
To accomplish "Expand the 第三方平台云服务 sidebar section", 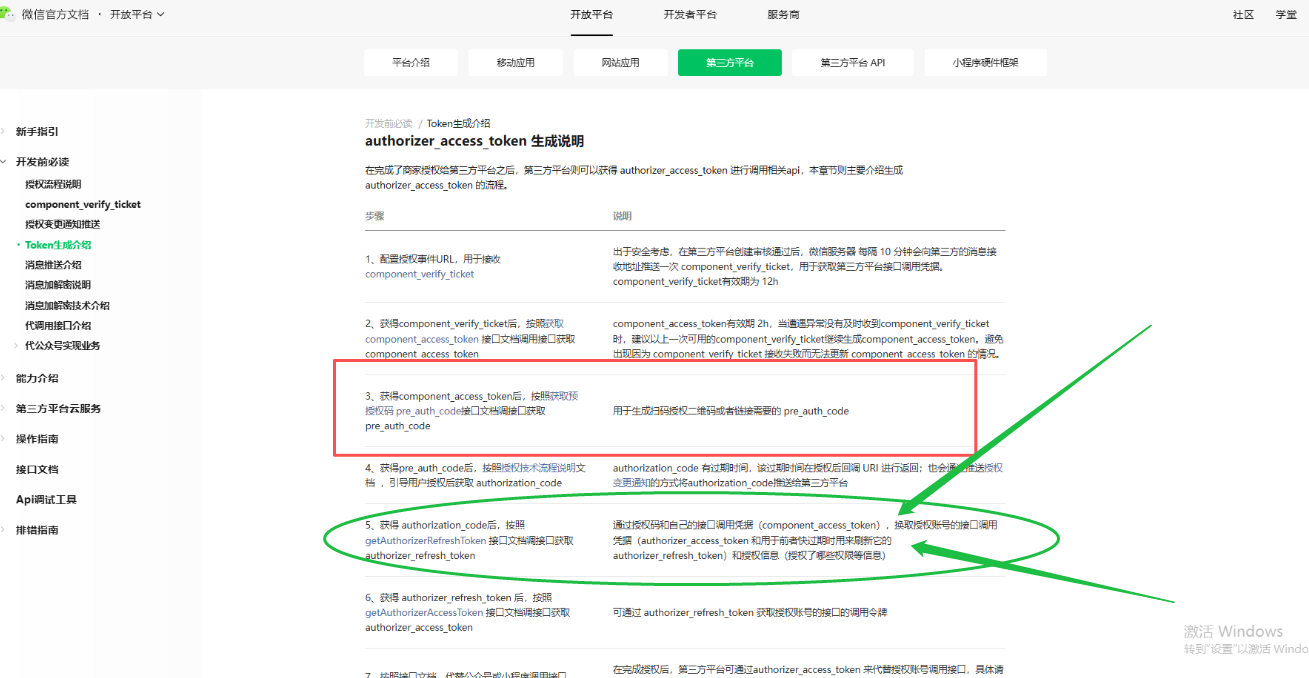I will coord(58,408).
